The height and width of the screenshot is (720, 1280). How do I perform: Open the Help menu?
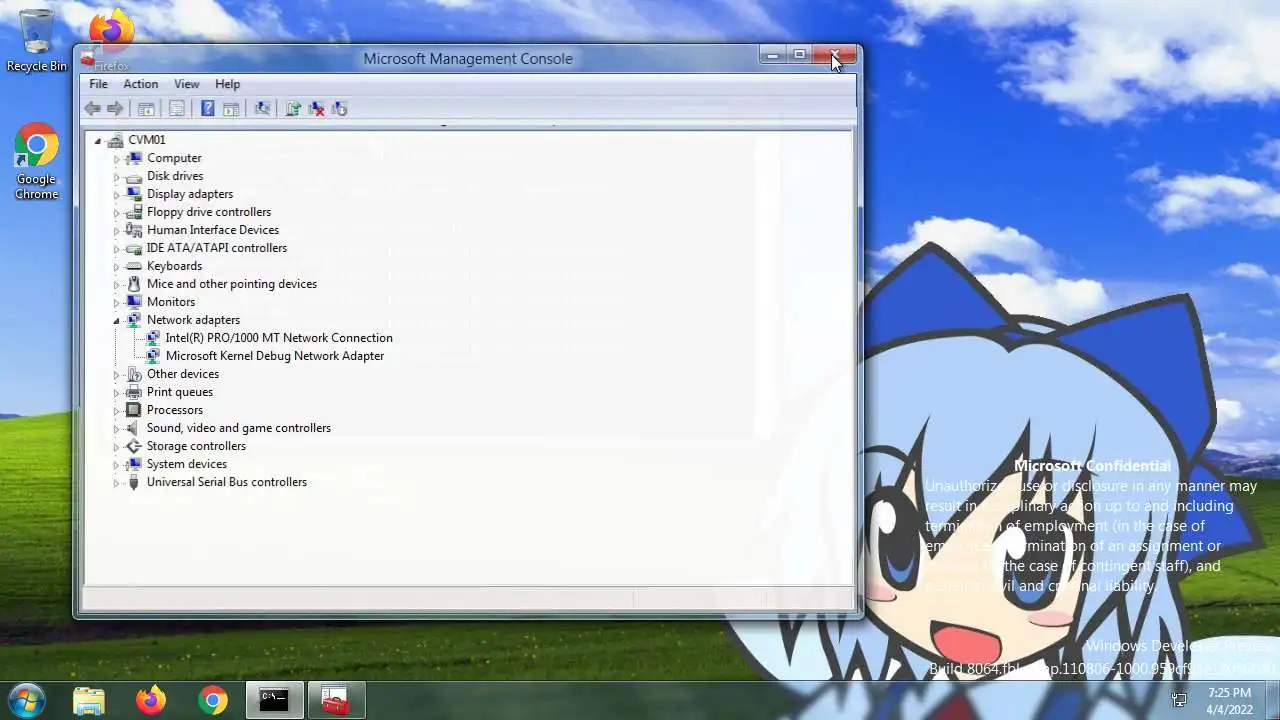click(228, 84)
